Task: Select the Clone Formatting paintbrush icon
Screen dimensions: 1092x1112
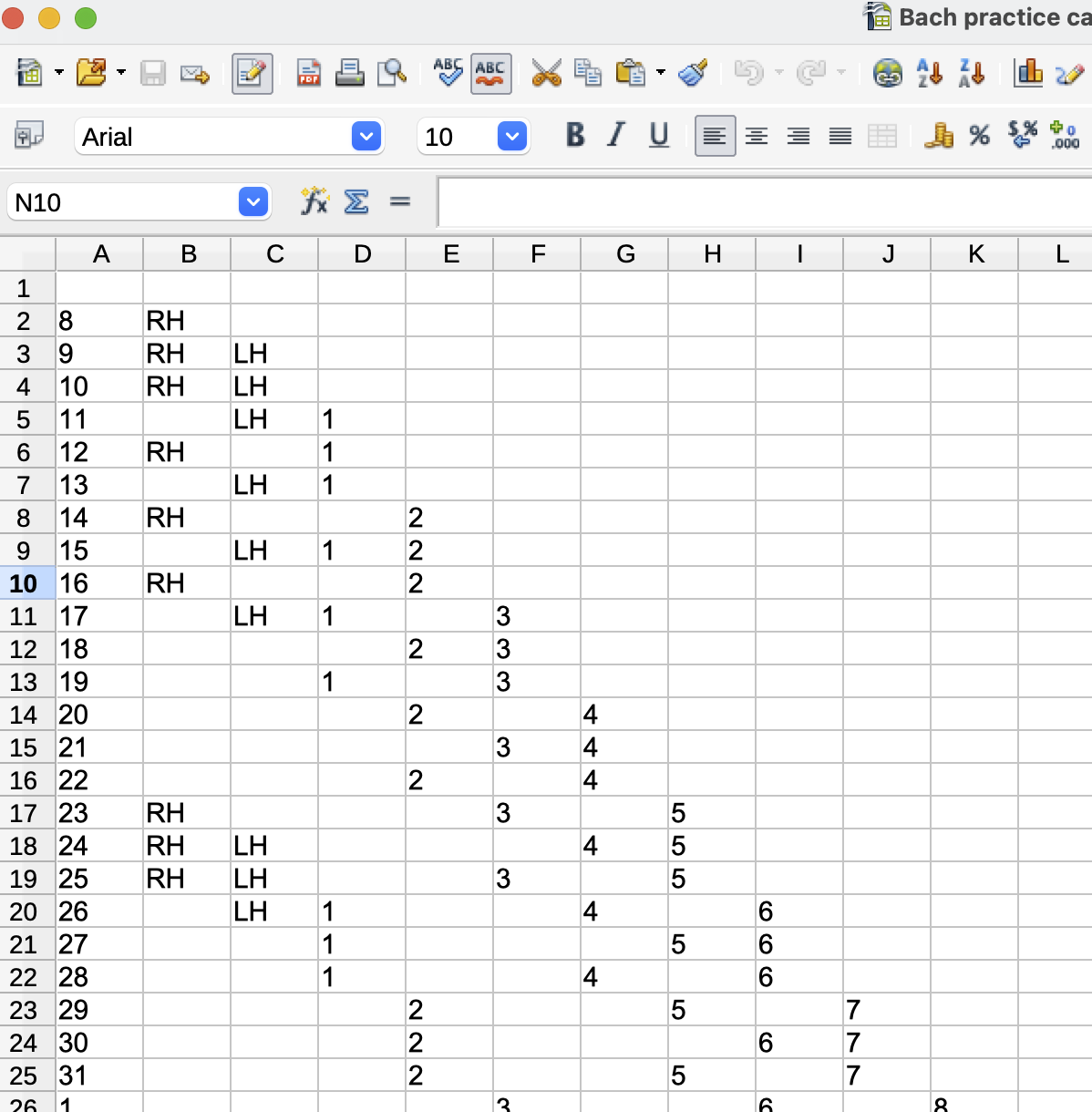Action: coord(694,73)
